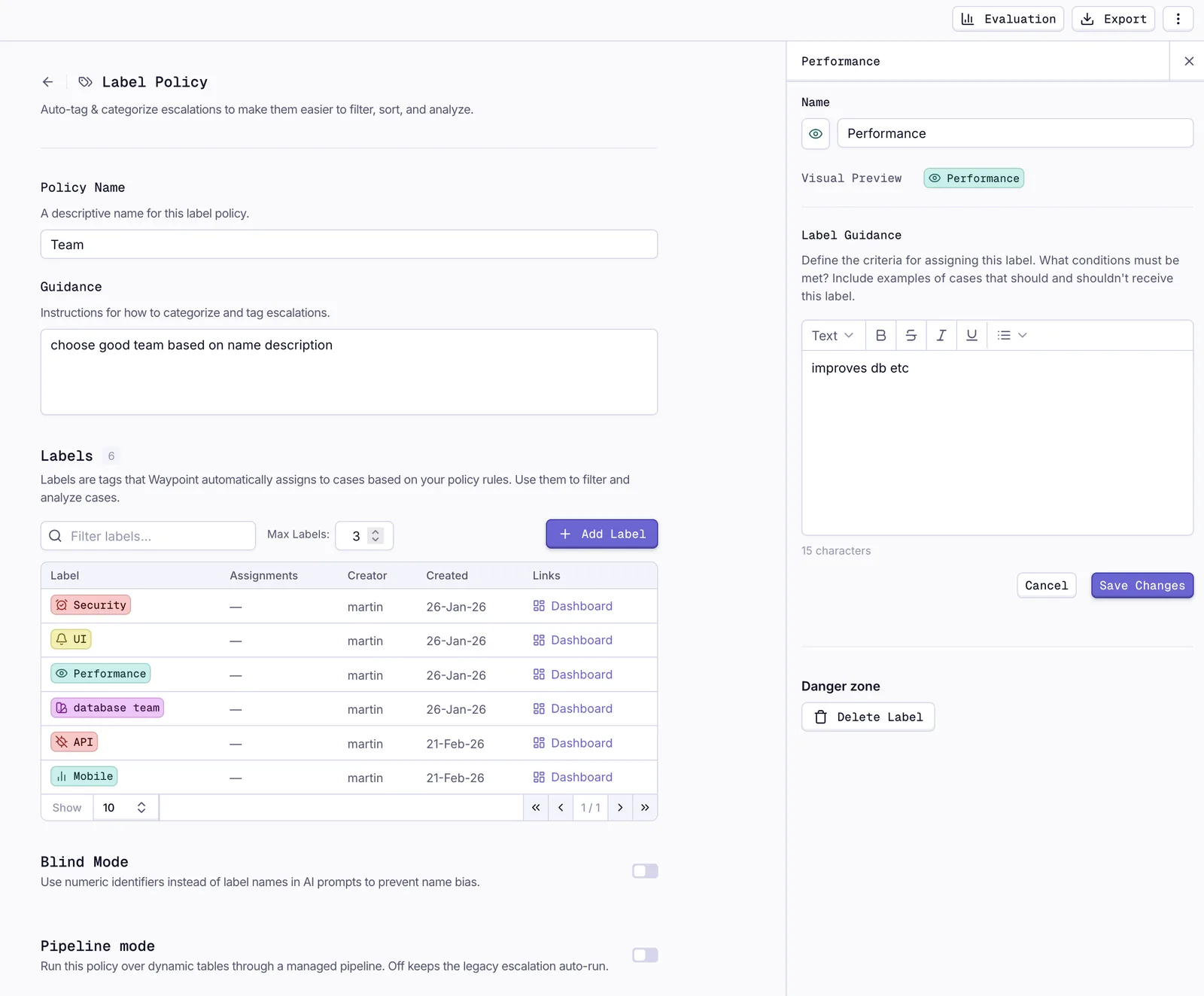Image resolution: width=1204 pixels, height=996 pixels.
Task: Click the Label Policy tag icon
Action: point(86,82)
